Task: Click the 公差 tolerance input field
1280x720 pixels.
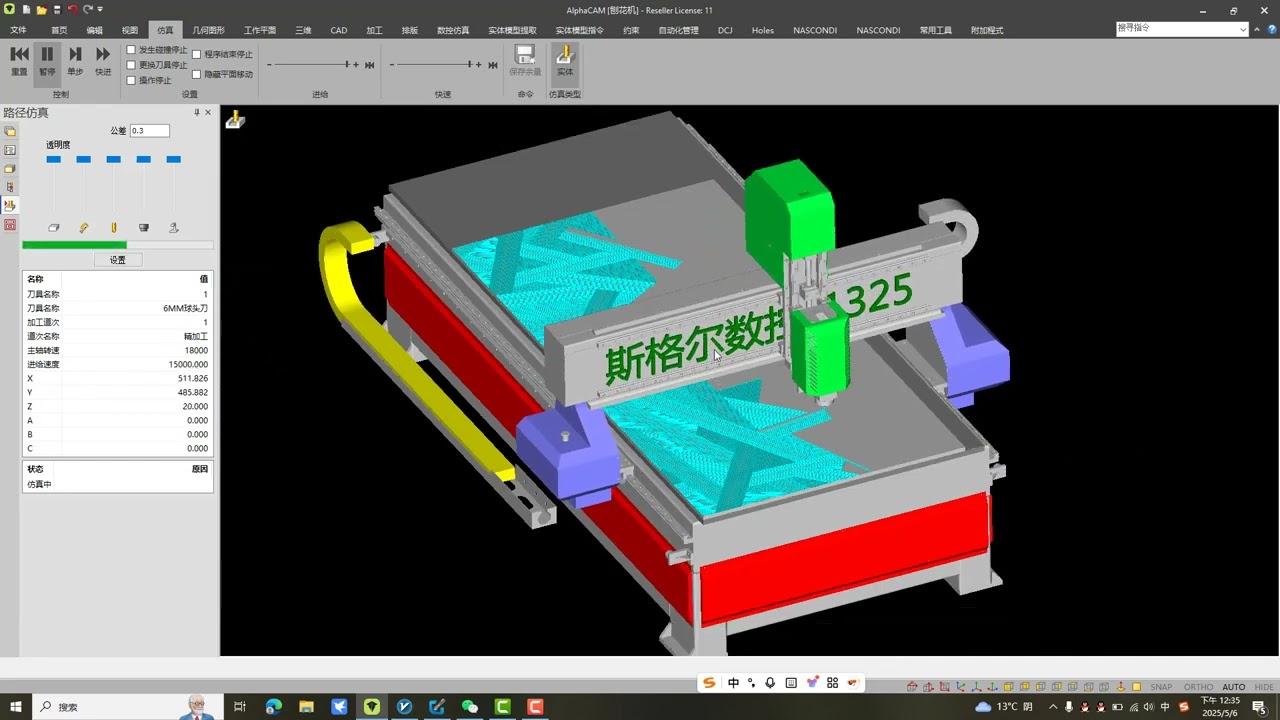Action: point(150,131)
